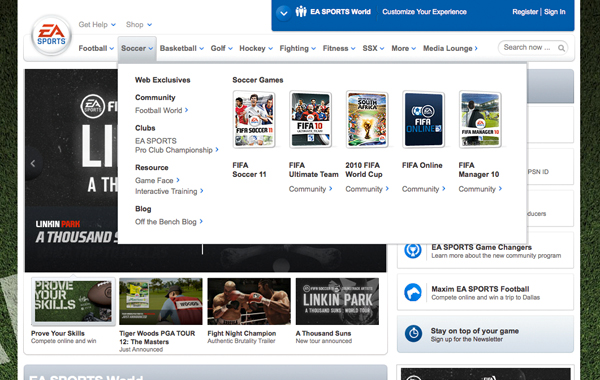Expand the Basketball menu
This screenshot has height=380, width=600.
pyautogui.click(x=182, y=48)
